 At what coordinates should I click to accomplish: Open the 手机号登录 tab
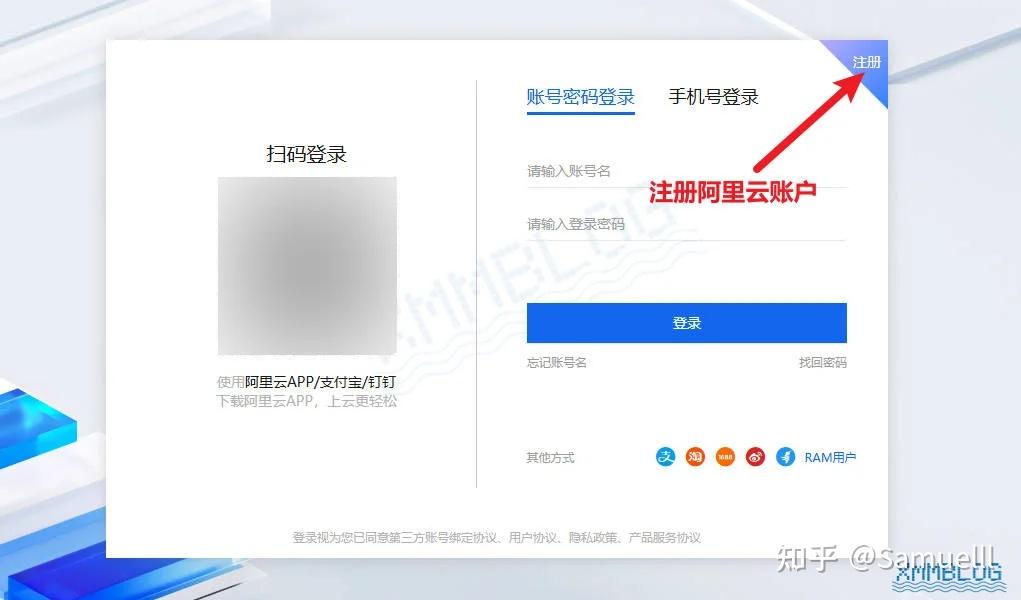[713, 97]
